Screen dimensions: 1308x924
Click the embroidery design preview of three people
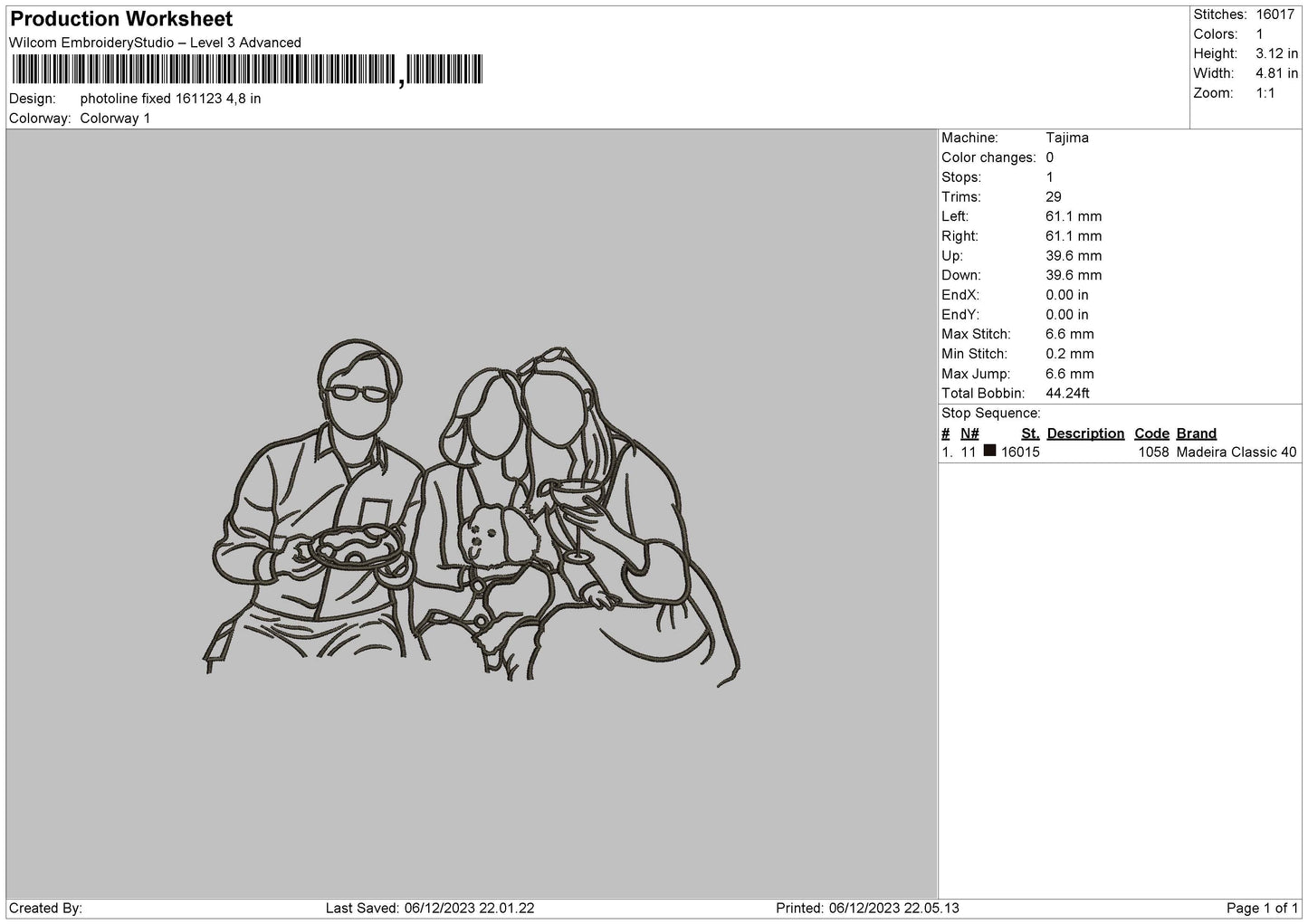(472, 513)
